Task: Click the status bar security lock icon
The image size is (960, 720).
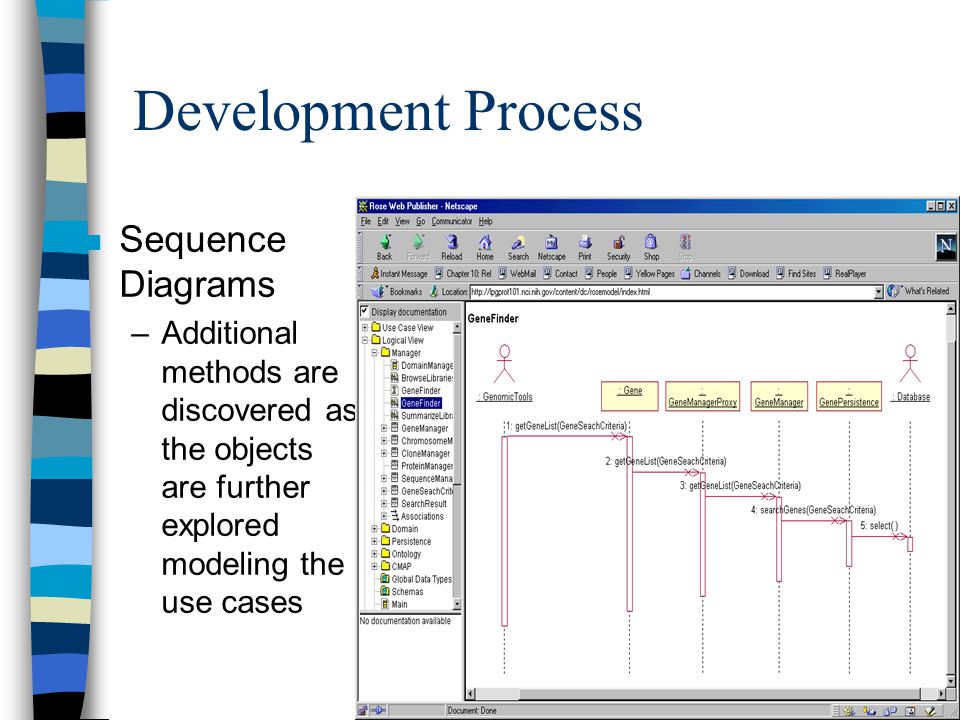Action: (362, 710)
